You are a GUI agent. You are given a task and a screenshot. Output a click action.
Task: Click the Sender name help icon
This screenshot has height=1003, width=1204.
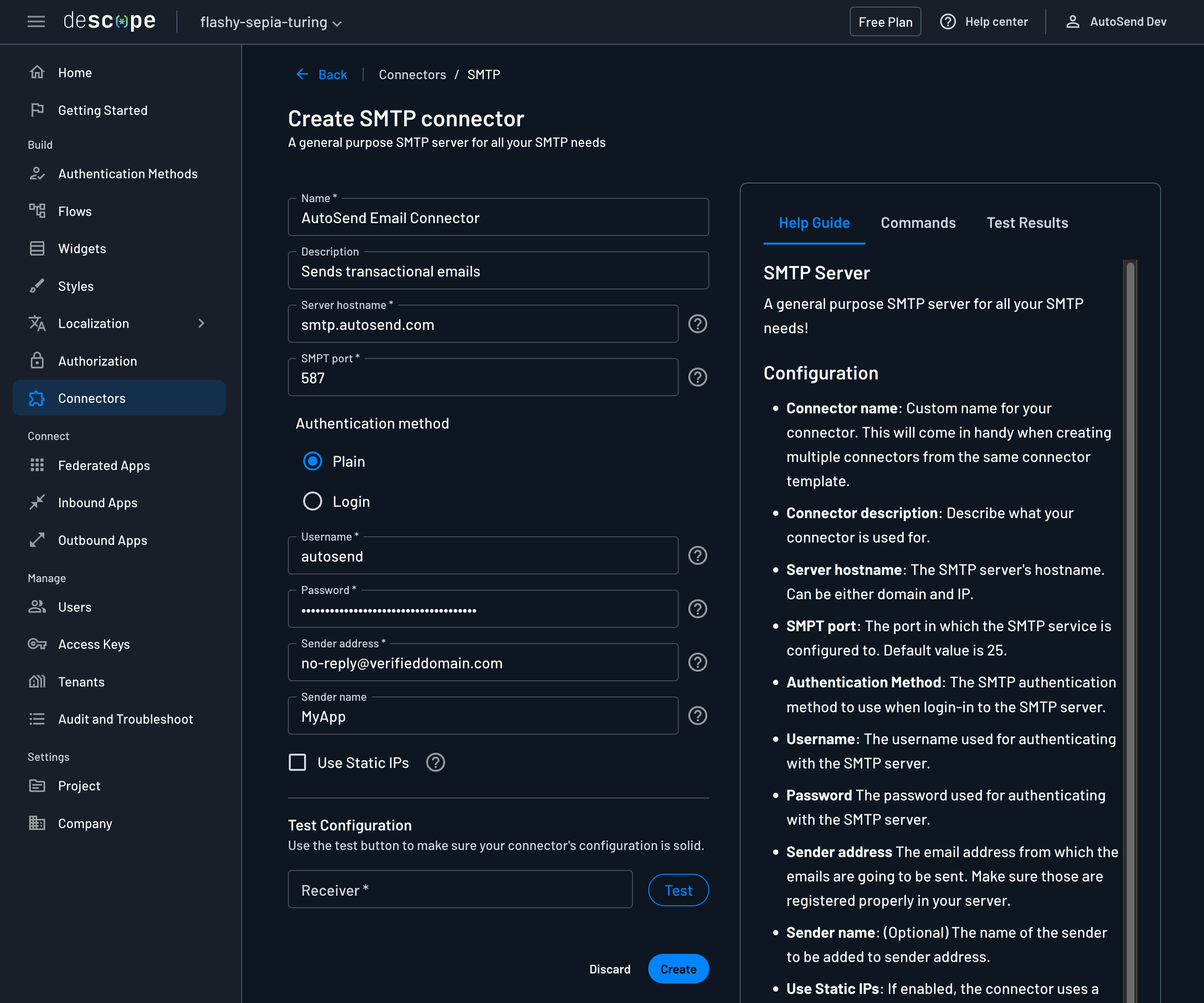[697, 716]
